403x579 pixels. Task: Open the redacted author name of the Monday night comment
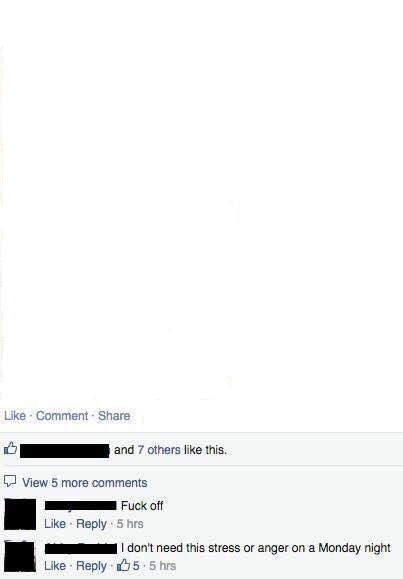[x=81, y=548]
